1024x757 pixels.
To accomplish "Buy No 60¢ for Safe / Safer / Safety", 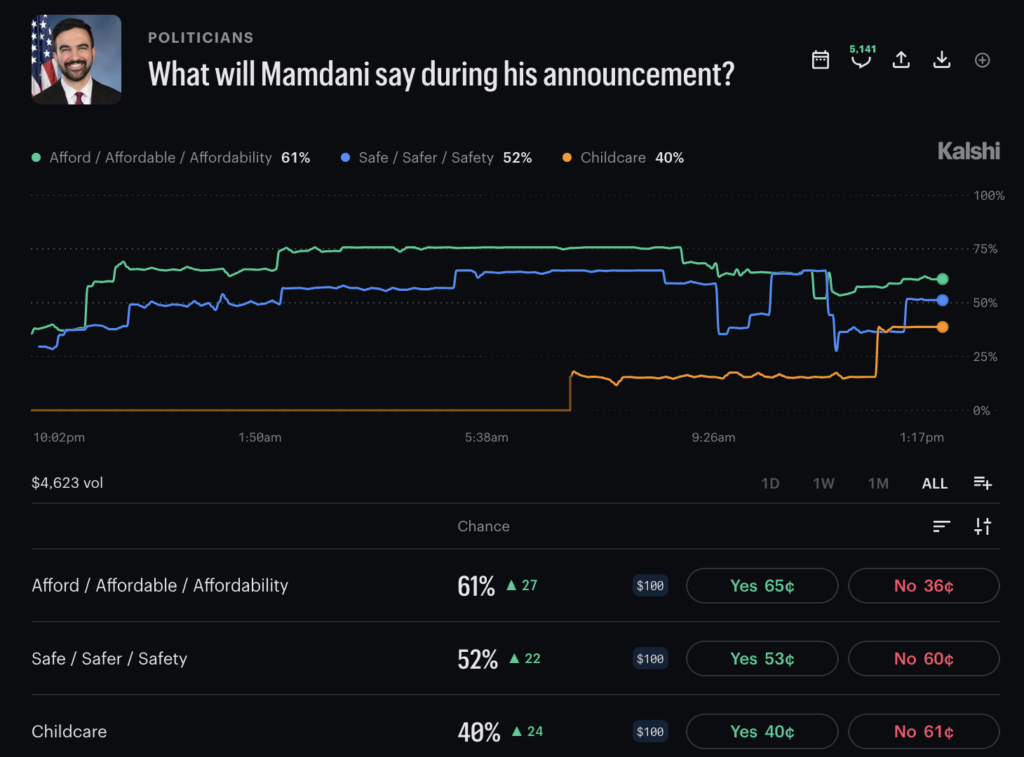I will 923,658.
